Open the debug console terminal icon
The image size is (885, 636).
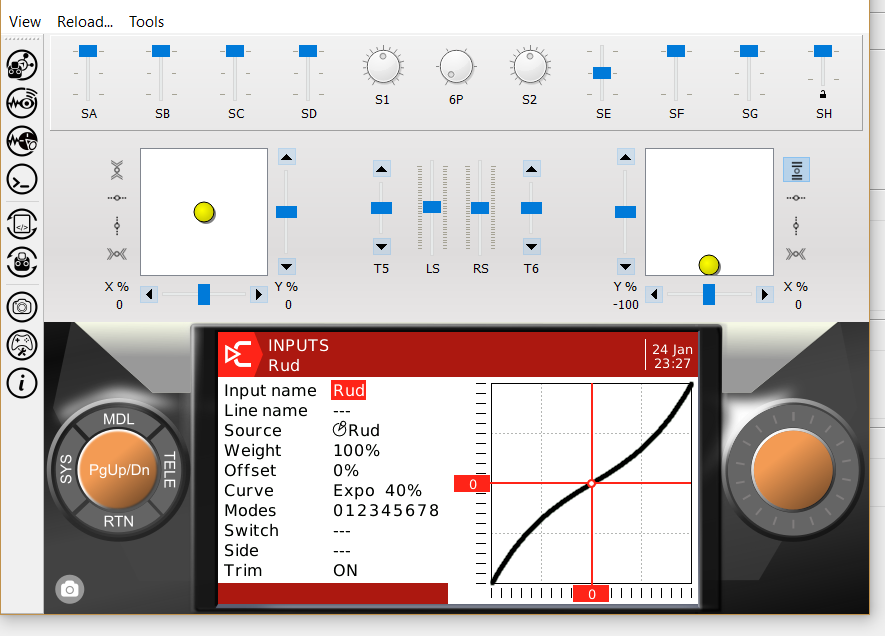(x=22, y=179)
